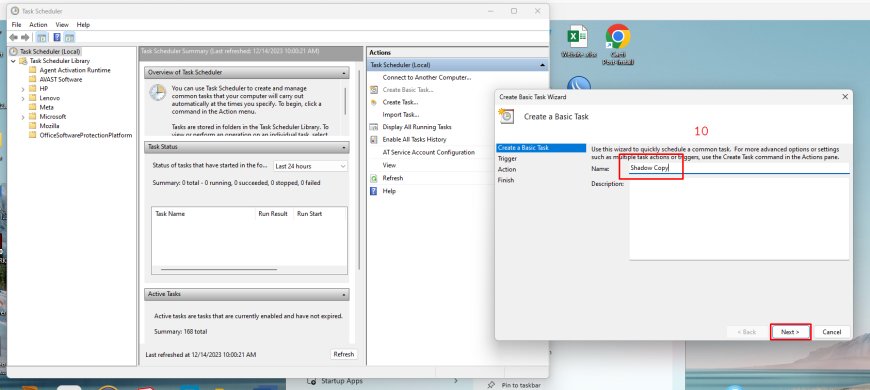Click the Refresh button below the summary

tap(343, 354)
